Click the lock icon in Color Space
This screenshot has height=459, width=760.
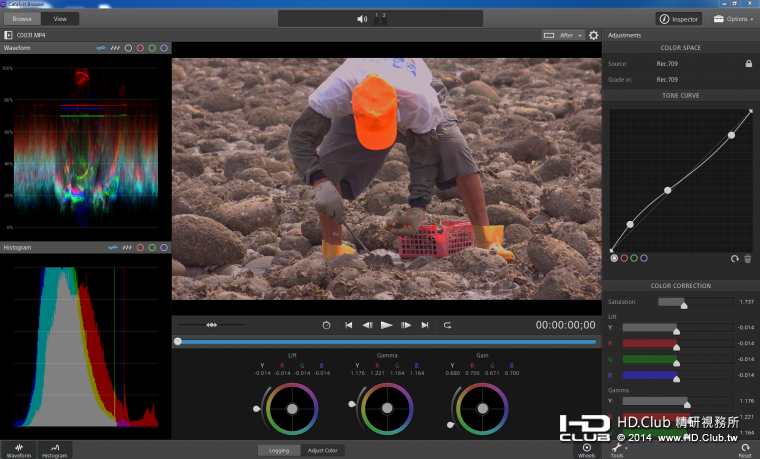click(748, 64)
